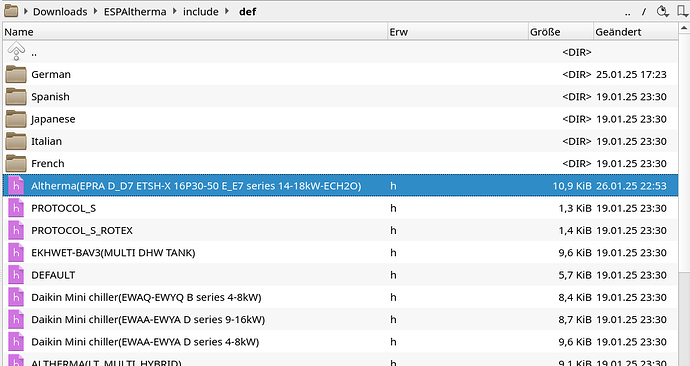This screenshot has width=690, height=366.
Task: Expand the arrow after include breadcrumb
Action: (227, 11)
